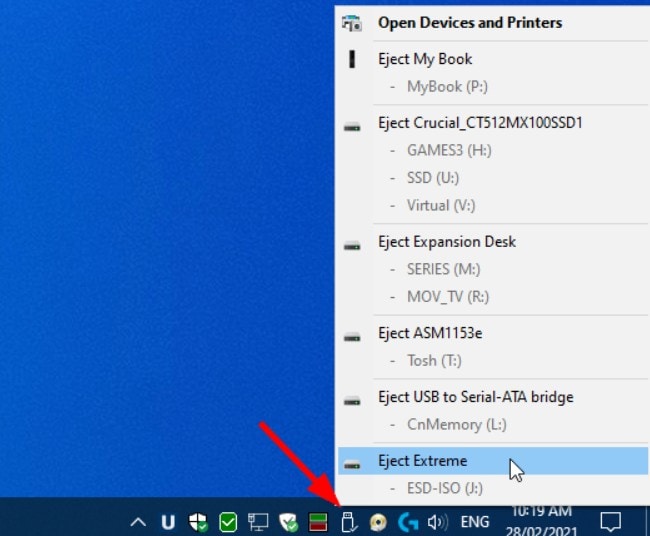
Task: Open Logitech G tray icon
Action: click(x=408, y=522)
